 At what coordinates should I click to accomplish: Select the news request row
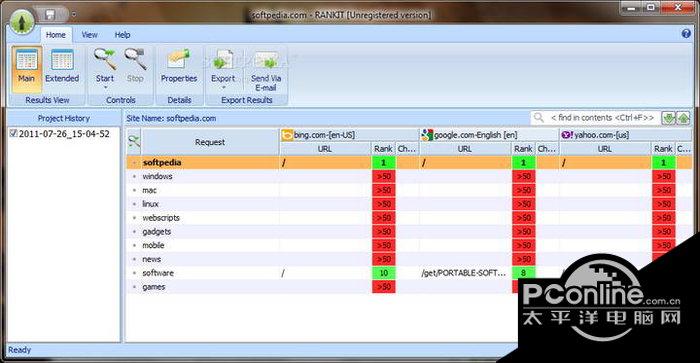(389, 259)
